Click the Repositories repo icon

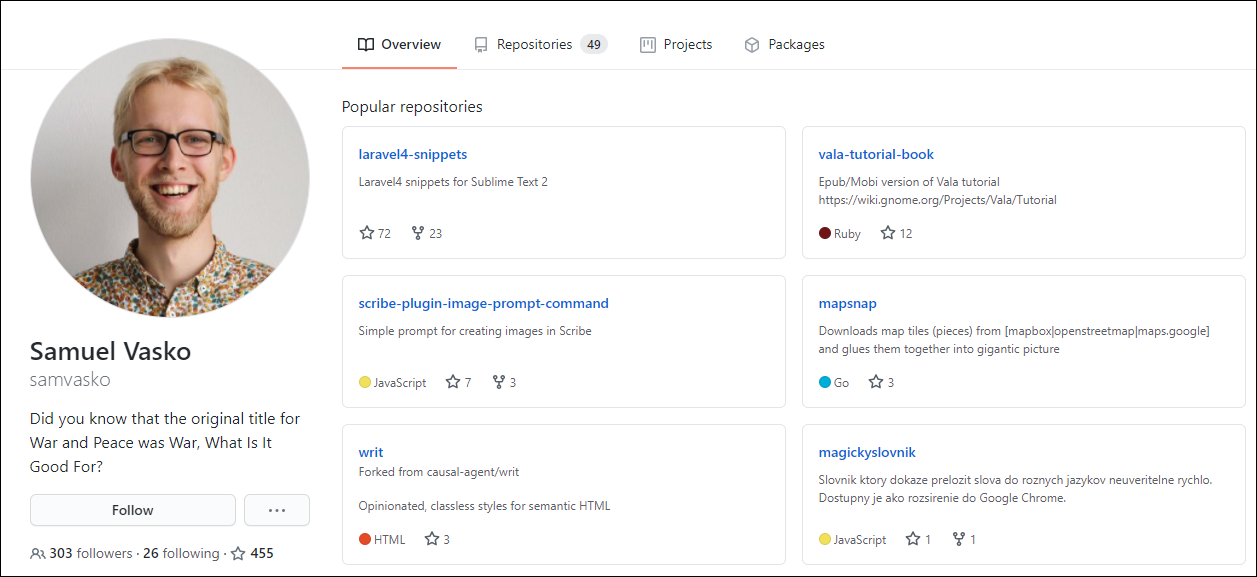pos(481,44)
